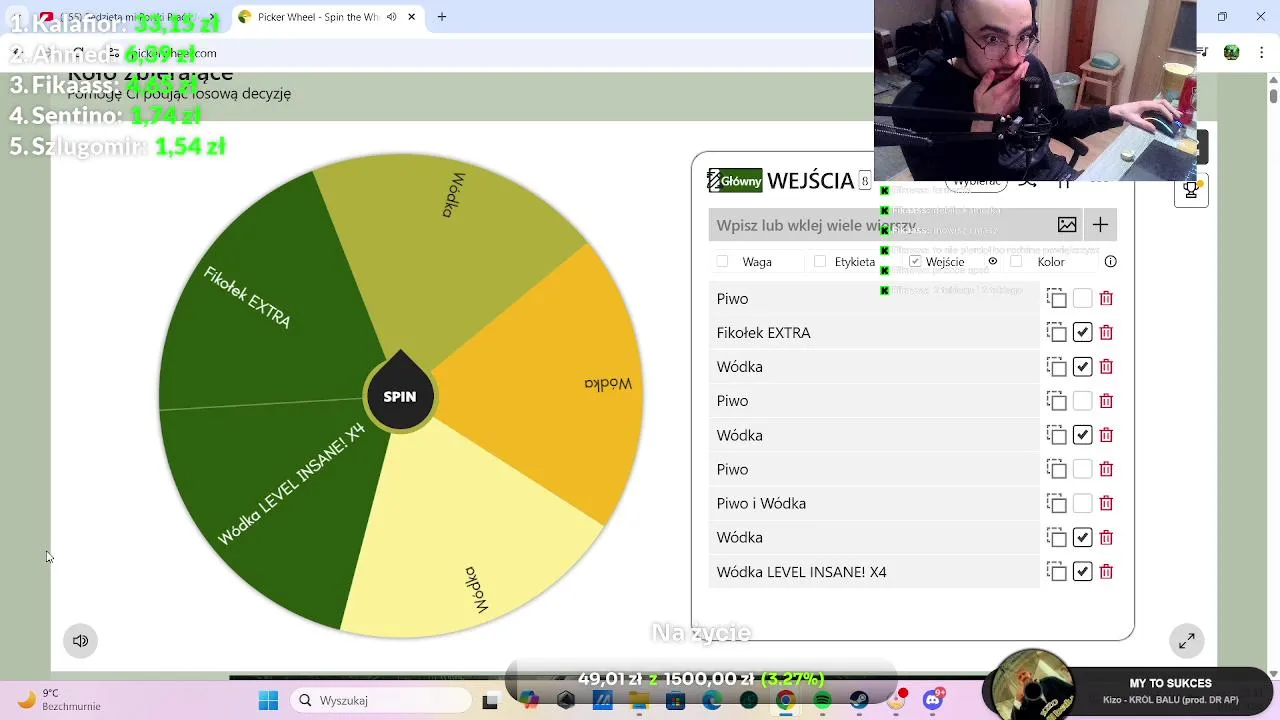Viewport: 1280px width, 720px height.
Task: Click the Windows taskbar search box
Action: pos(380,700)
